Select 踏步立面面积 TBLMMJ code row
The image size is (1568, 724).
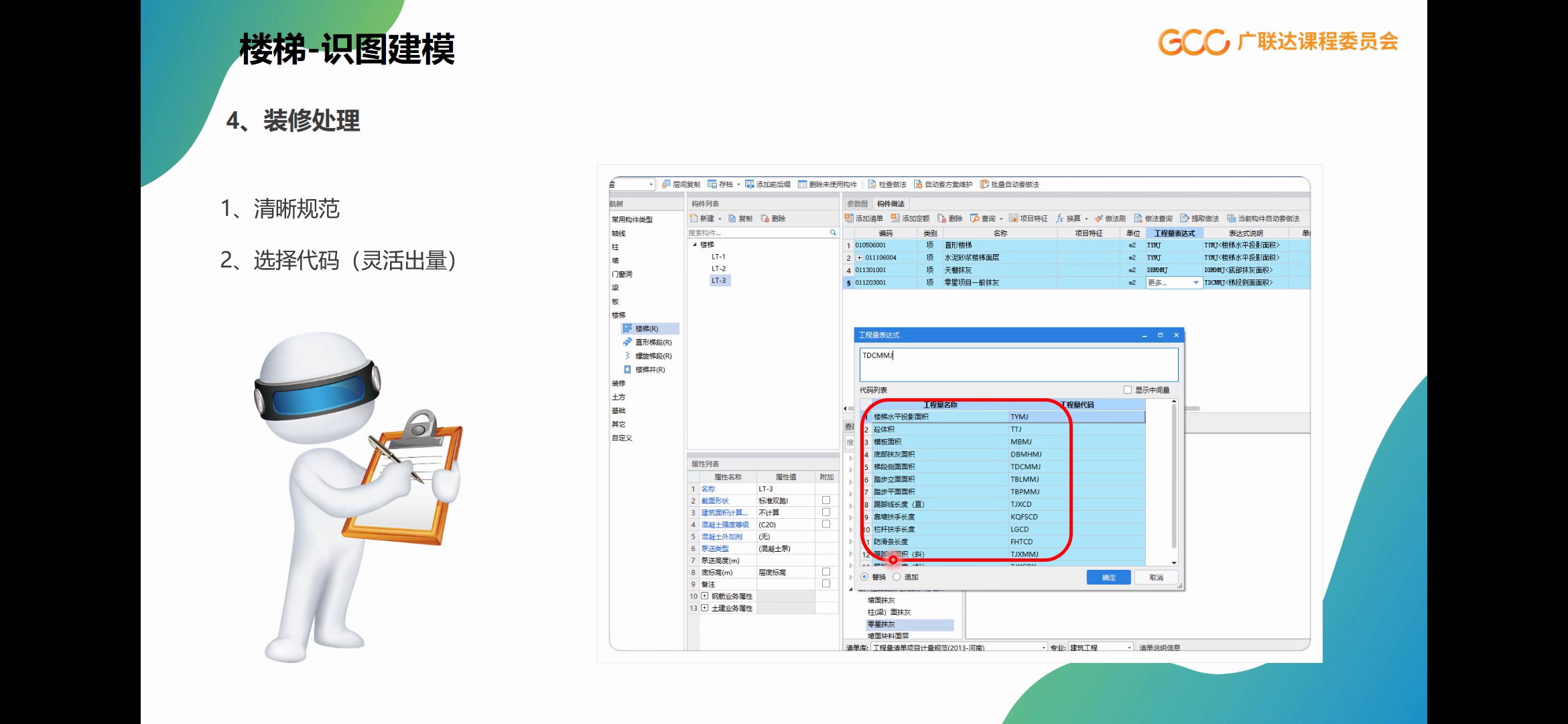click(1004, 480)
